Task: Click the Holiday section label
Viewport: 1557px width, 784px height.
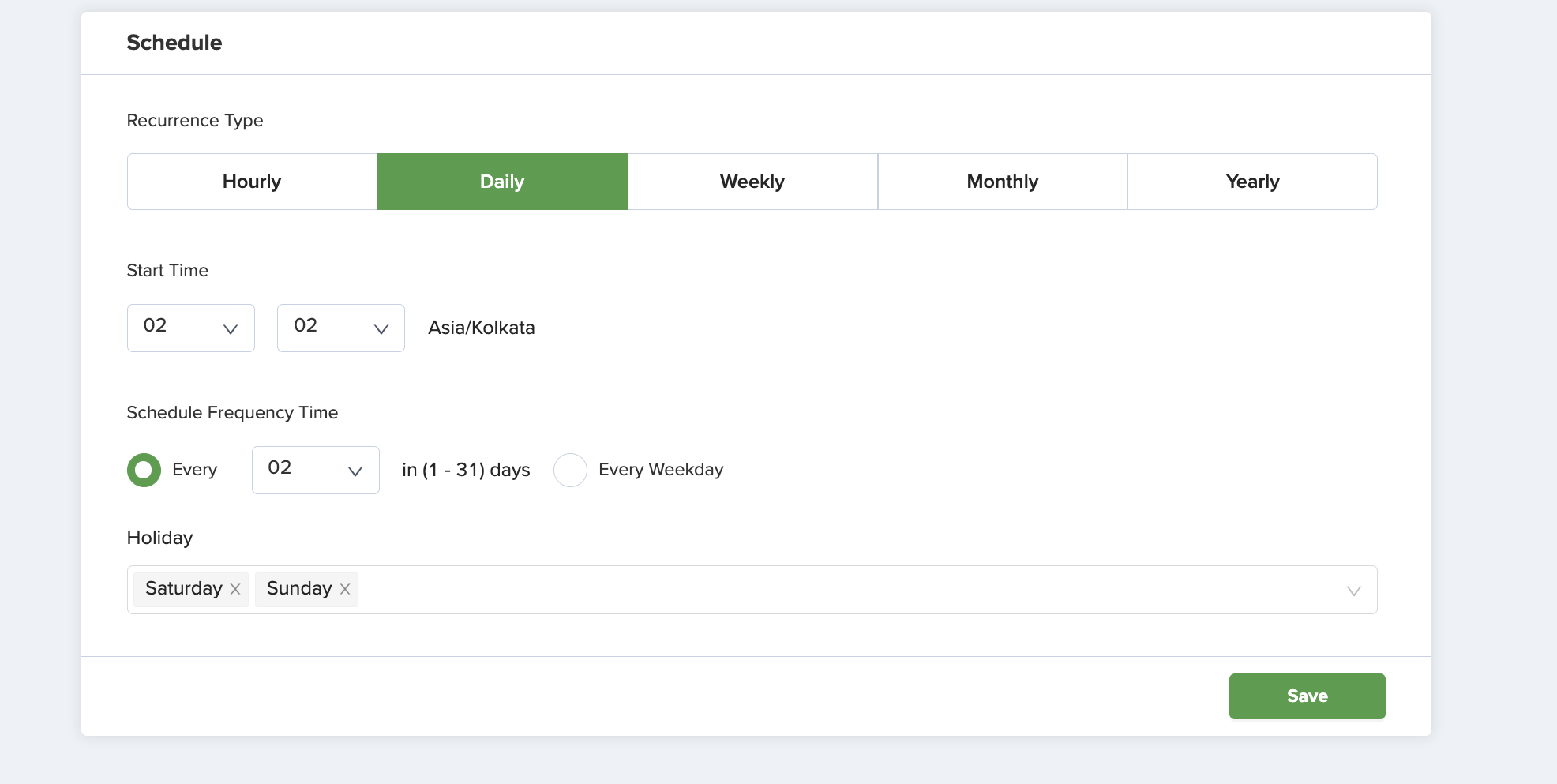Action: point(159,538)
